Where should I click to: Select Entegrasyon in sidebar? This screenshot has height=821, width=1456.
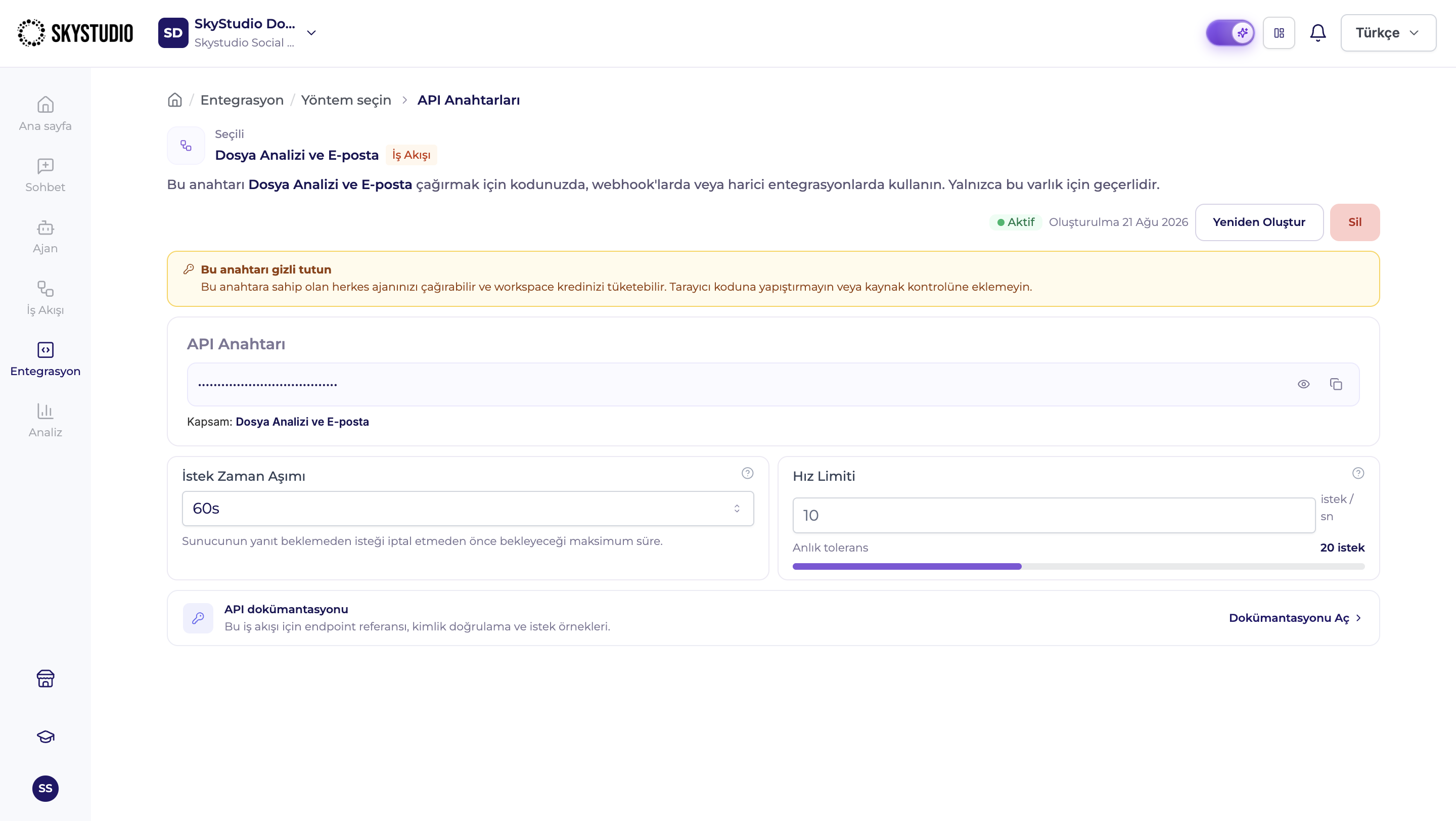[x=45, y=359]
